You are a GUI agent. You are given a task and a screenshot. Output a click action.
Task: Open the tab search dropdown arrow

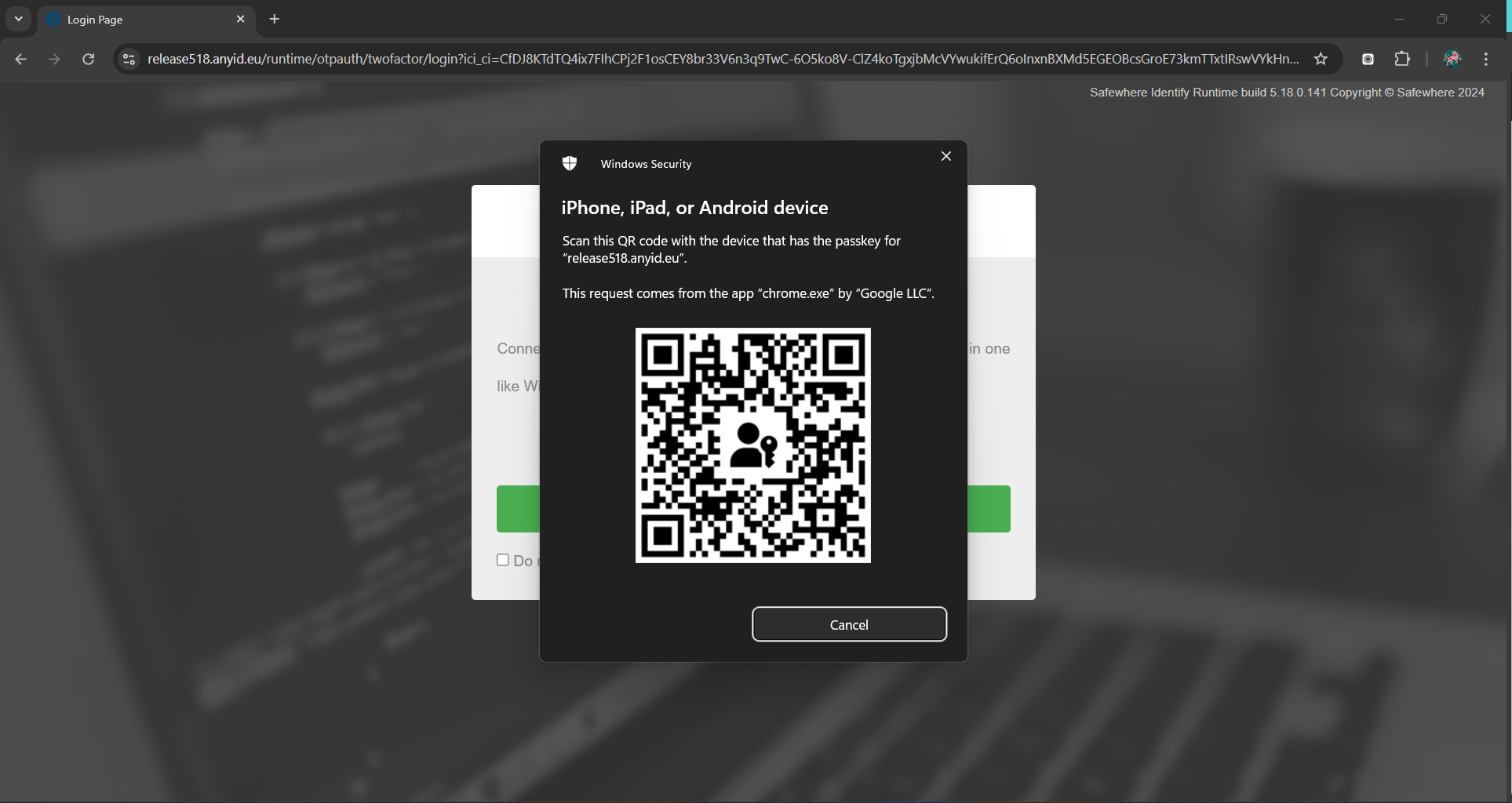18,19
